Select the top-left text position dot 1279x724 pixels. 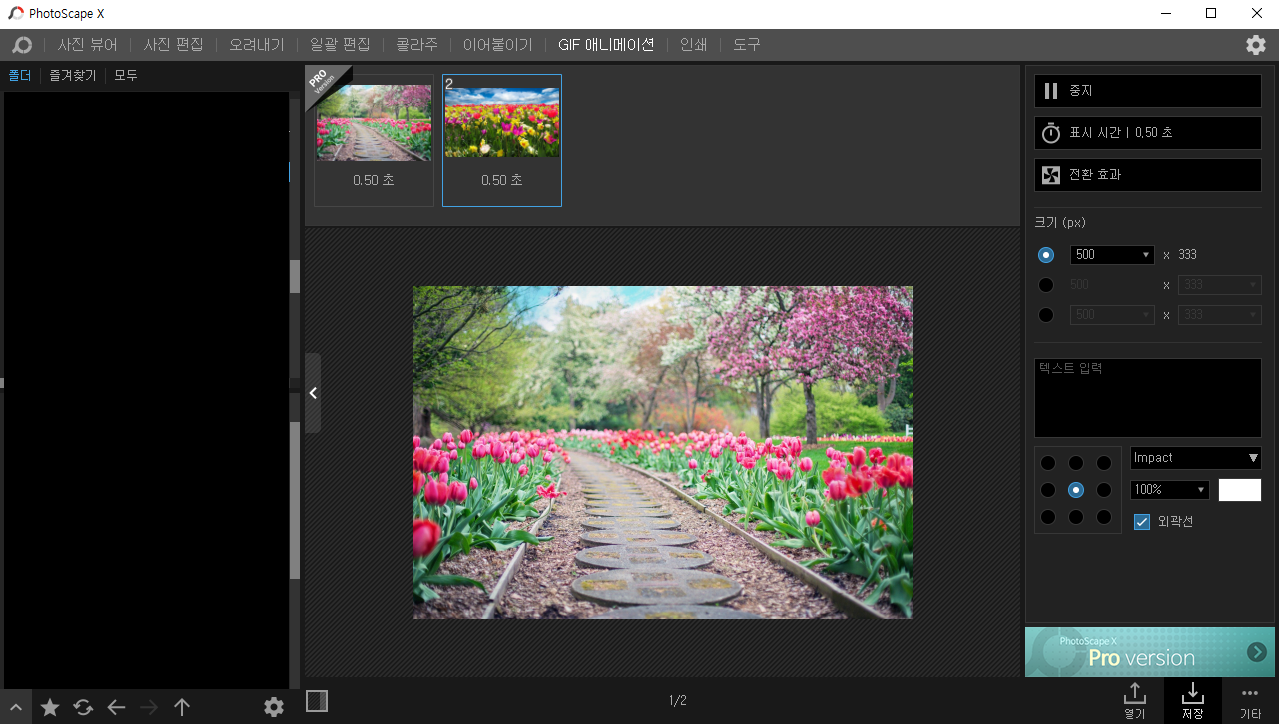pos(1049,462)
